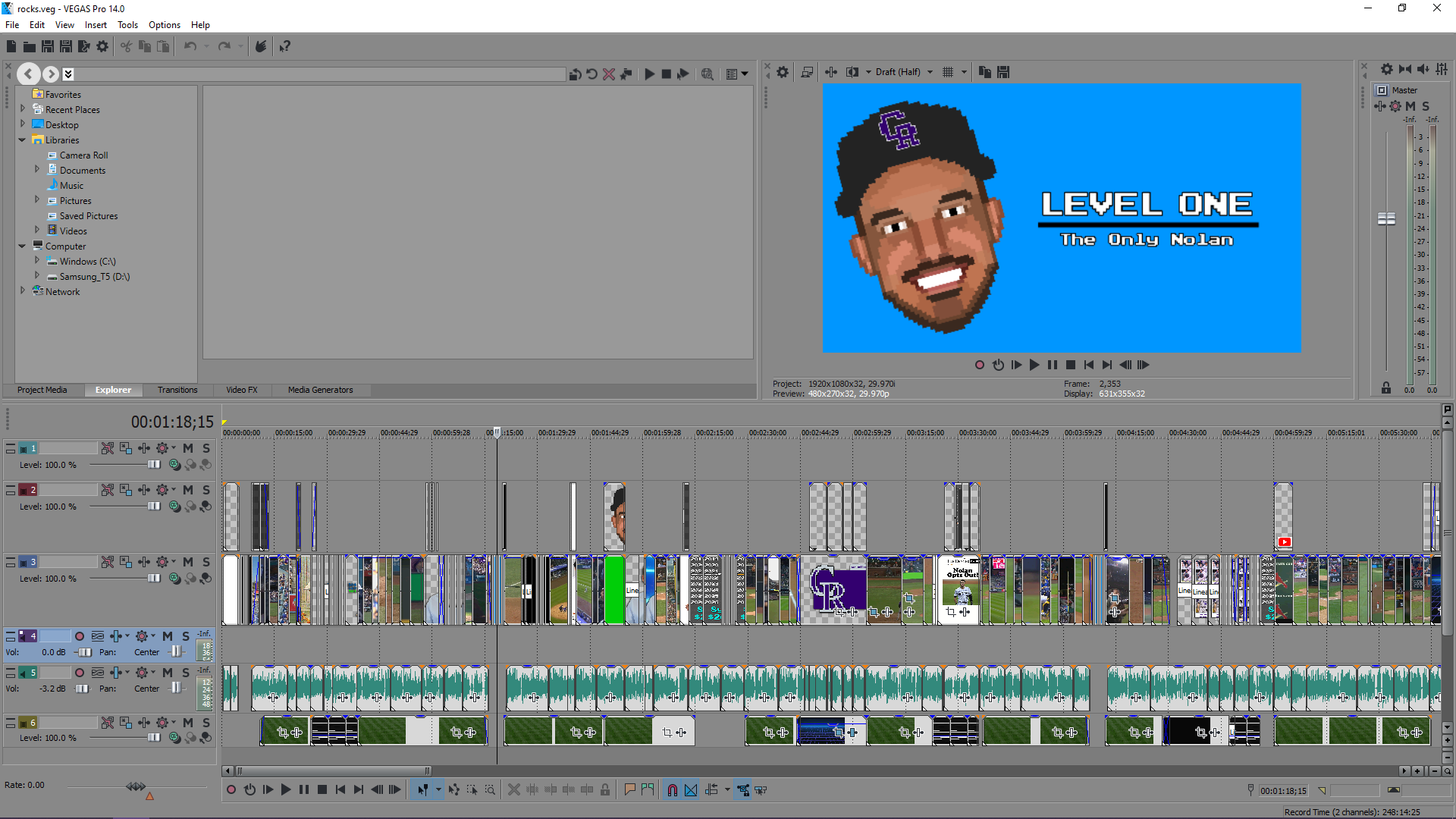Click the New project icon in main toolbar
Image resolution: width=1456 pixels, height=819 pixels.
click(11, 46)
